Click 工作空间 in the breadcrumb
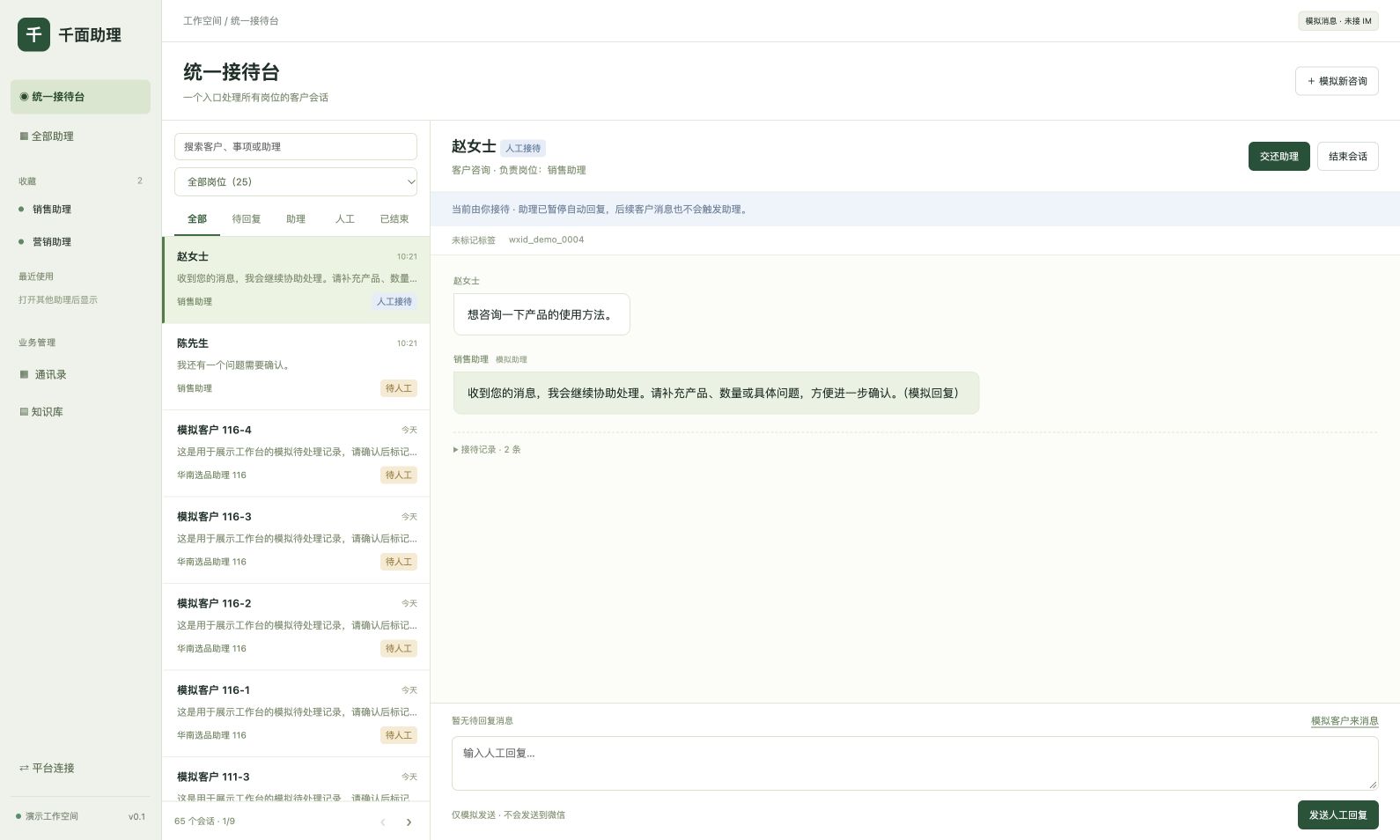The width and height of the screenshot is (1400, 840). coord(203,21)
